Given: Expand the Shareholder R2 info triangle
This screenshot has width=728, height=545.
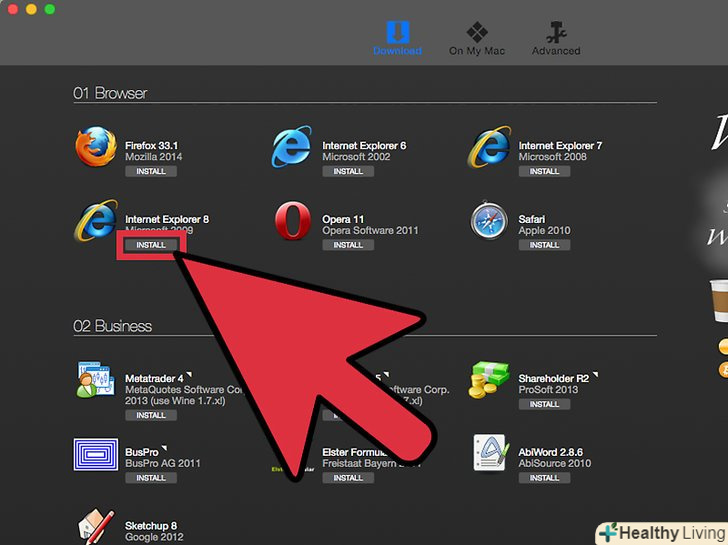Looking at the screenshot, I should click(x=595, y=375).
